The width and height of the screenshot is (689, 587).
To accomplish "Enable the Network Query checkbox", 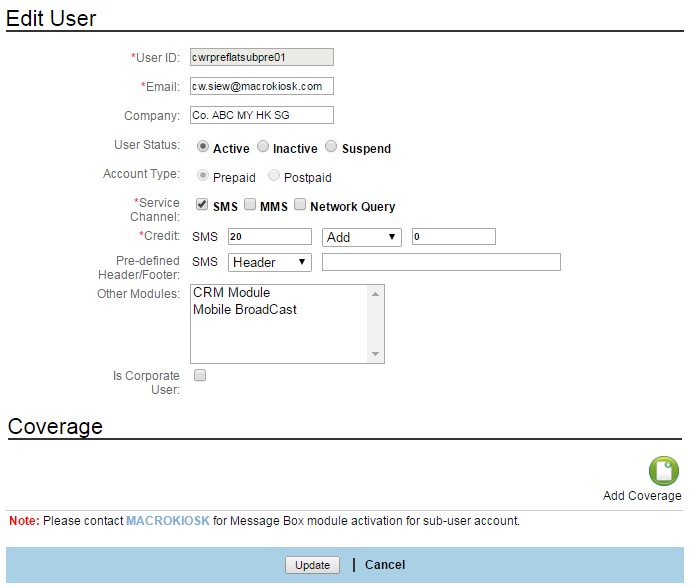I will tap(299, 205).
